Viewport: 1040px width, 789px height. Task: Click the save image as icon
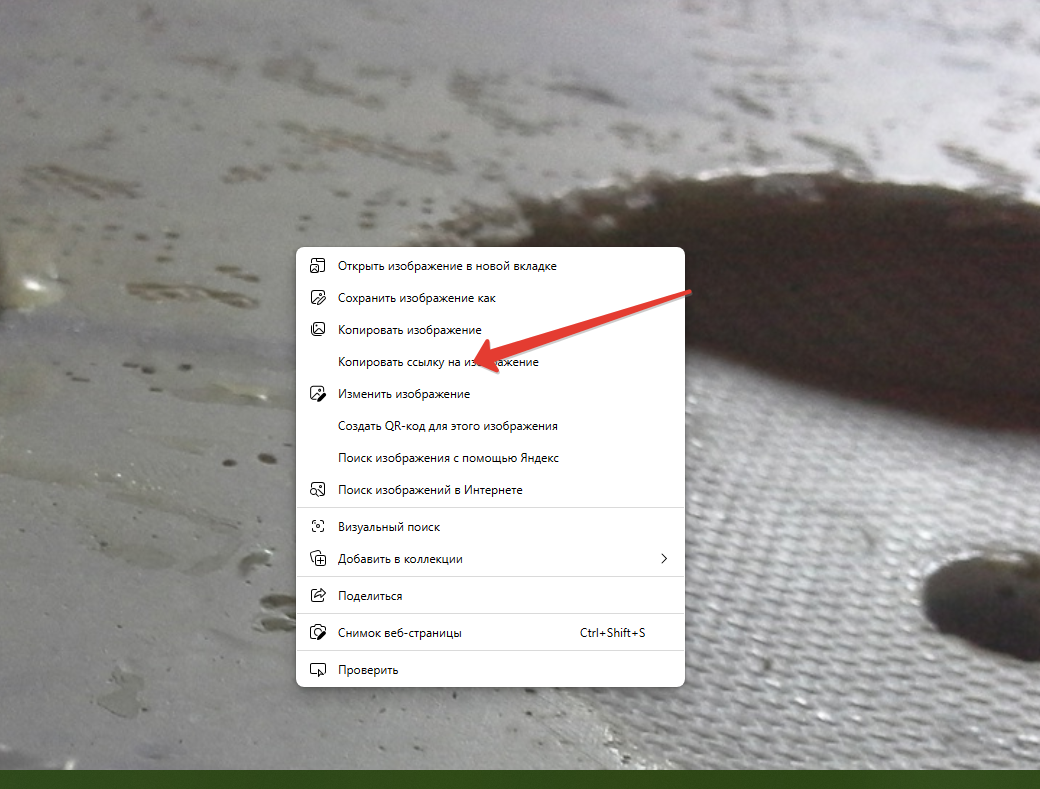(318, 298)
